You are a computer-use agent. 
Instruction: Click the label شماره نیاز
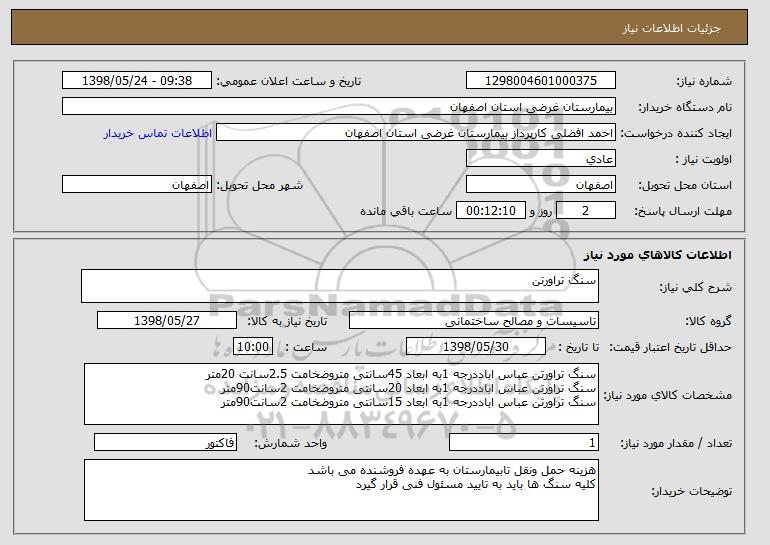pos(704,81)
